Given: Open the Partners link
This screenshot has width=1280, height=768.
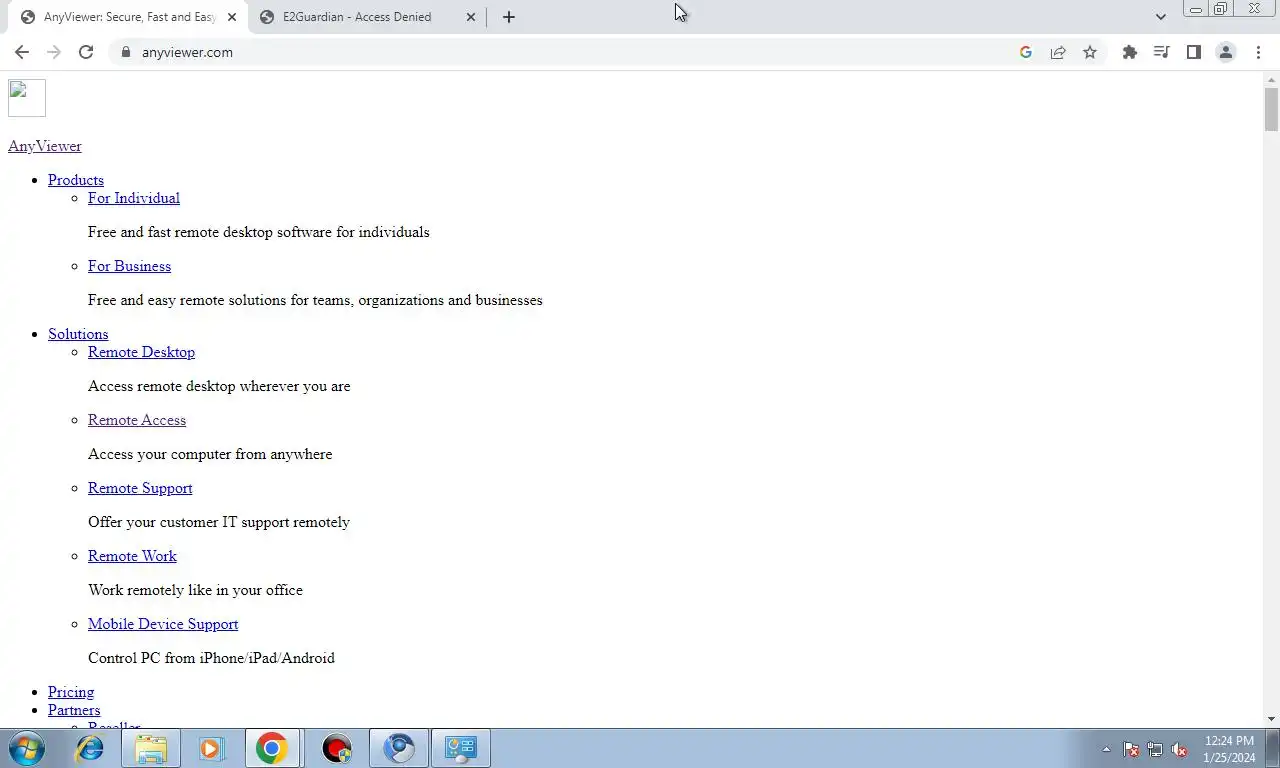Looking at the screenshot, I should coord(74,710).
